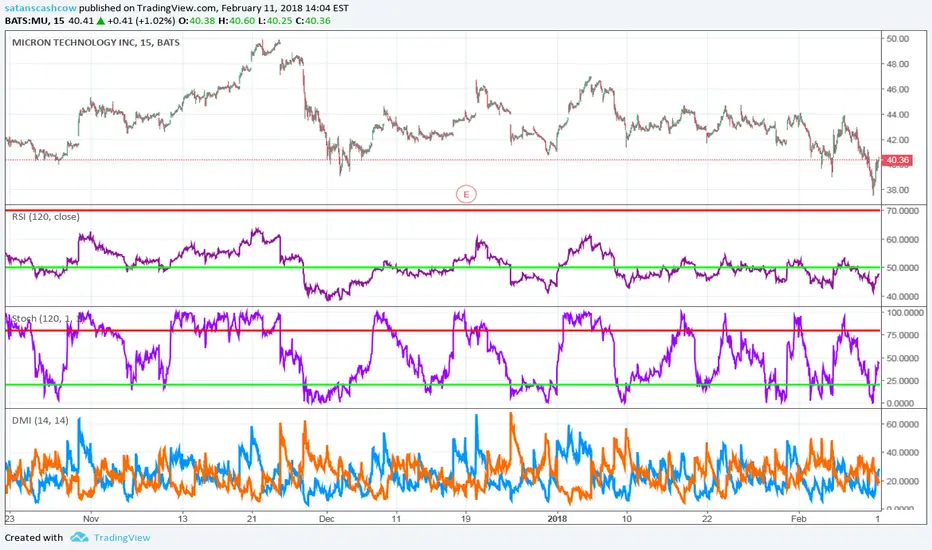Select the MICRON TECHNOLOGY INC, 15, BATS title
This screenshot has height=550, width=932.
point(96,42)
